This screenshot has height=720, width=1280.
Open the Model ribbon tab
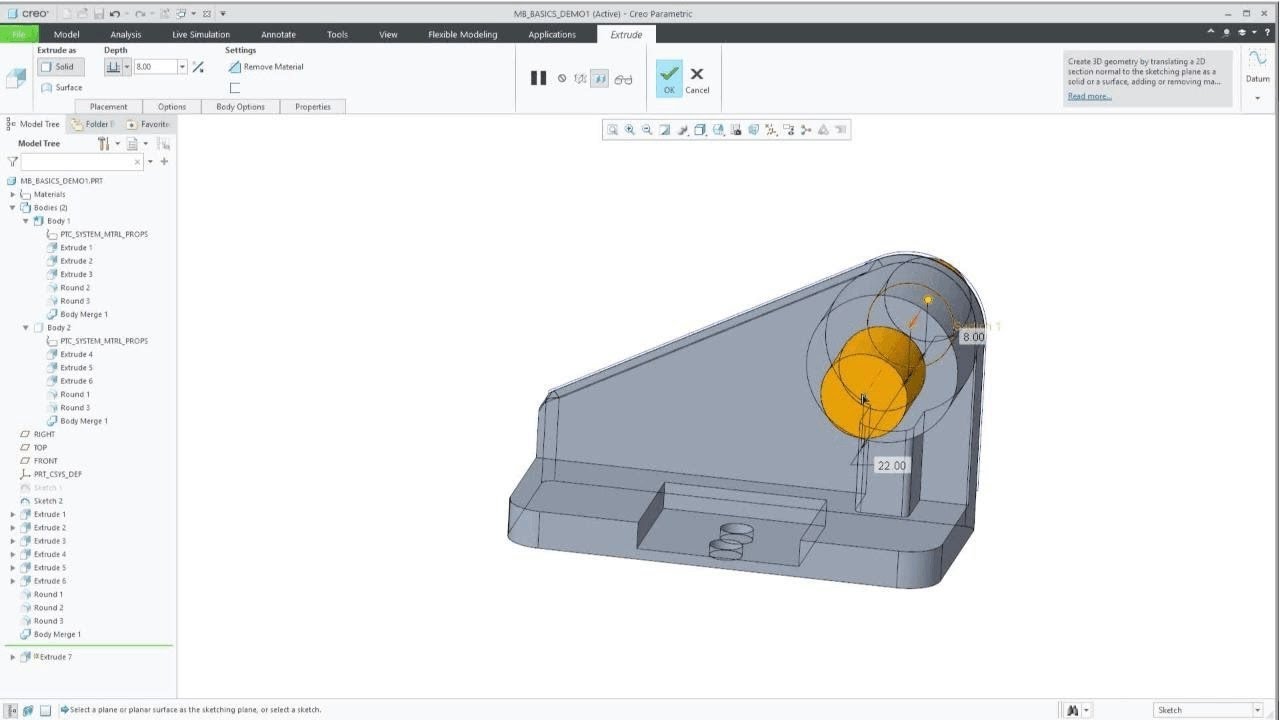pos(67,34)
